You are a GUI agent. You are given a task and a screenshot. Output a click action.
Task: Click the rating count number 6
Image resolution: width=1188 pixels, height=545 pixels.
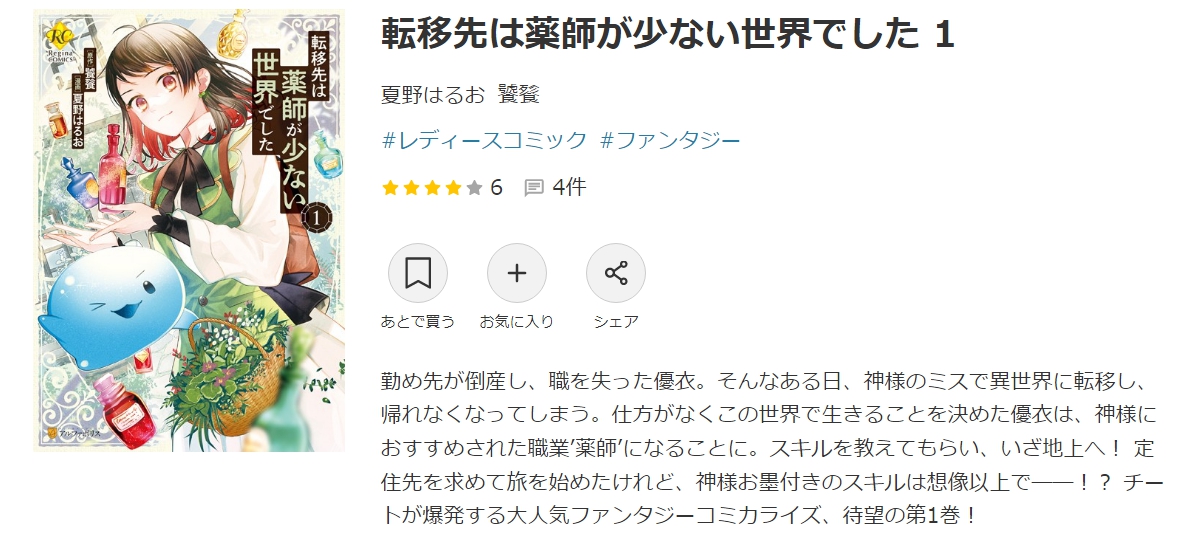tap(496, 187)
